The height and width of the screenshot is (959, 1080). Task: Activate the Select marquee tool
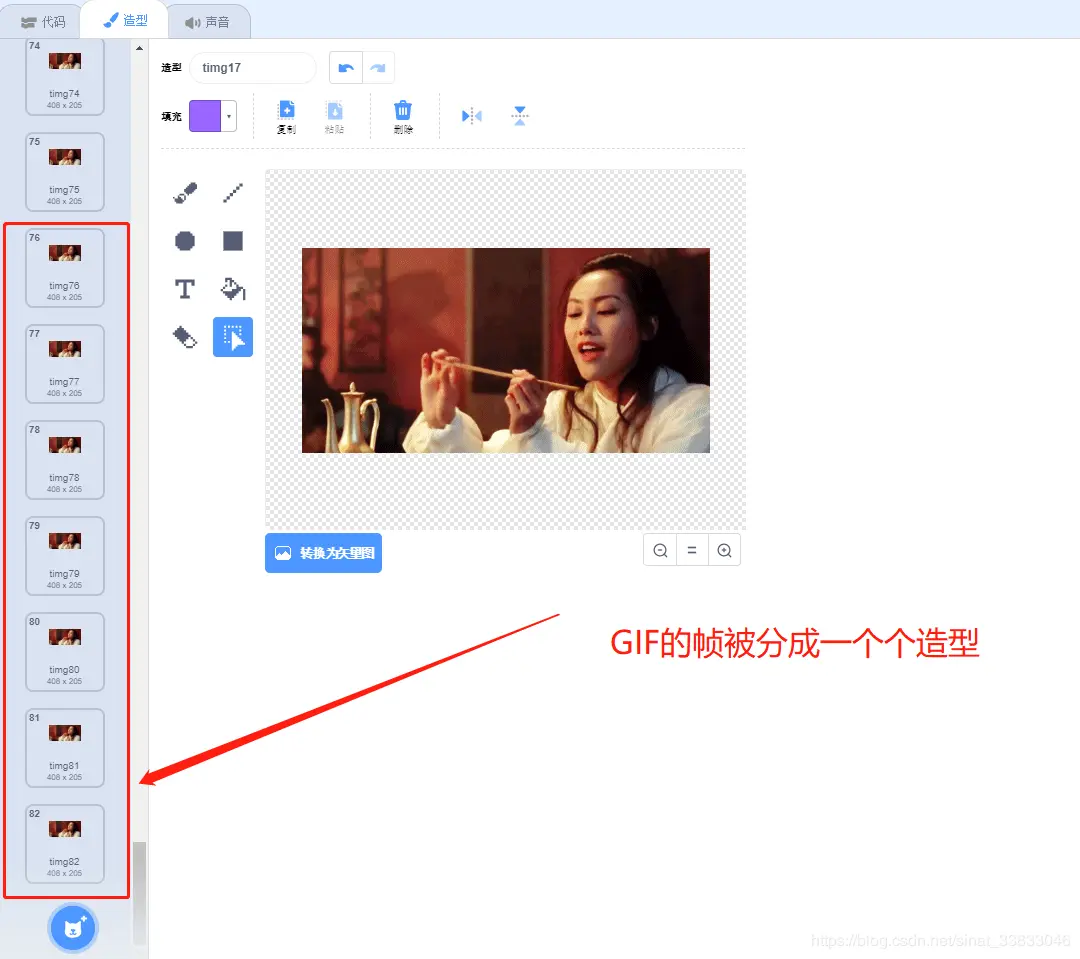click(x=233, y=338)
